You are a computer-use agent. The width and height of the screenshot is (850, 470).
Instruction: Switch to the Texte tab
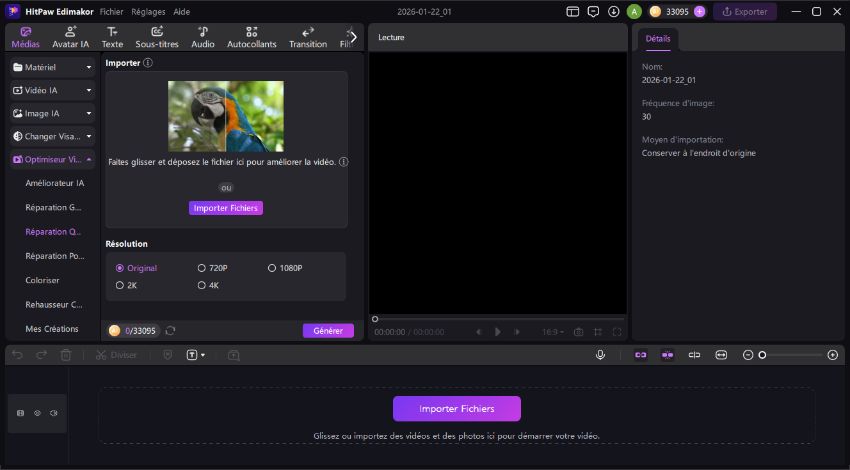pos(112,37)
